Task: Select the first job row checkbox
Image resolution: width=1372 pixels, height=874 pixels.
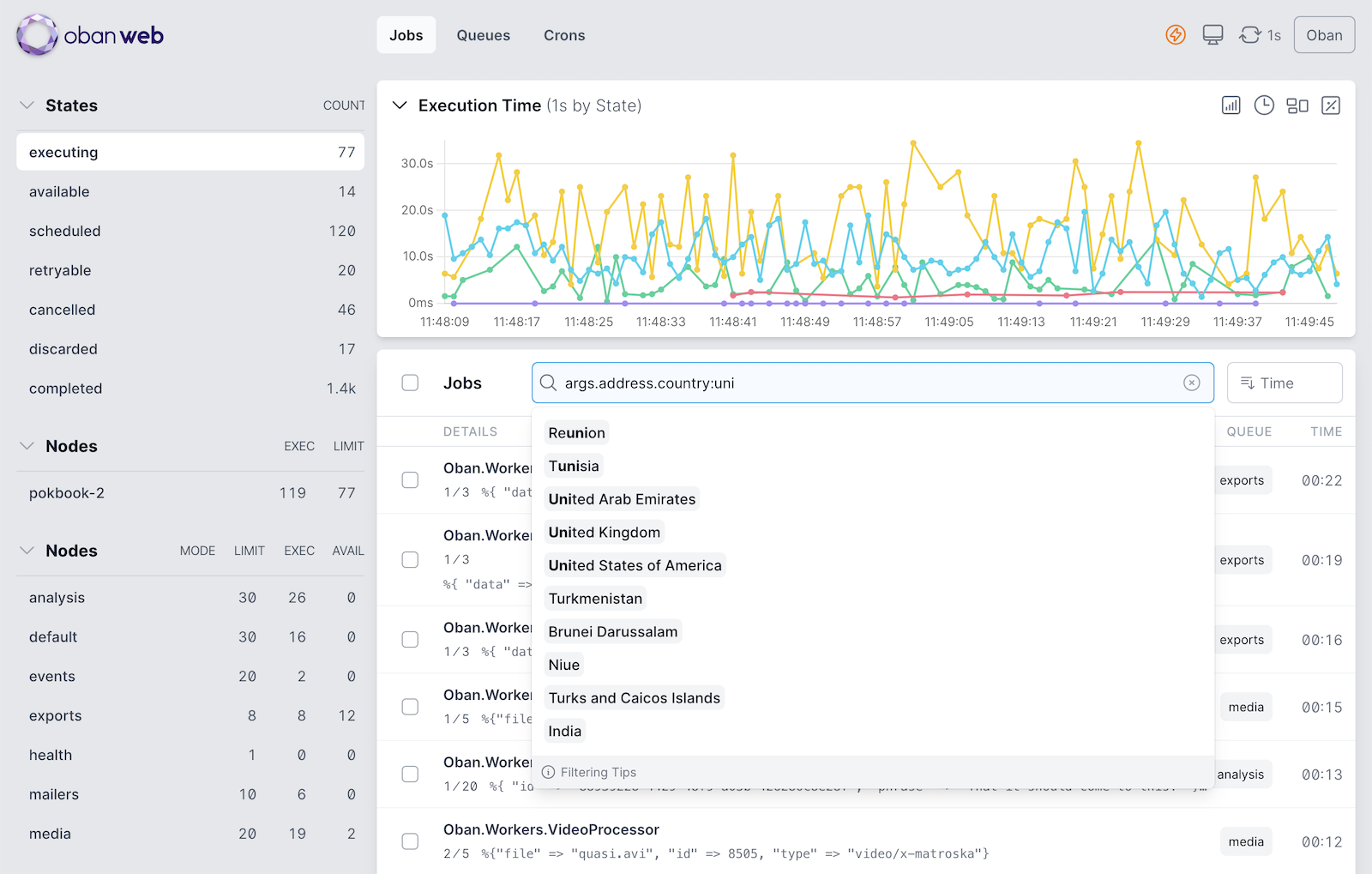Action: coord(411,480)
